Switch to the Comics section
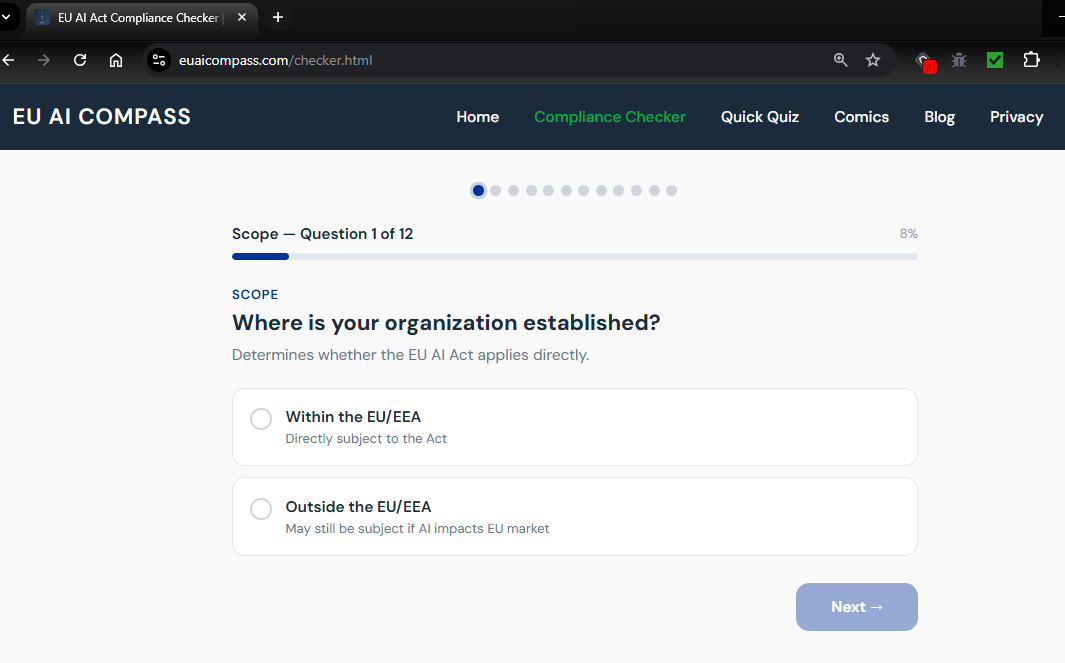The image size is (1065, 663). click(x=861, y=117)
